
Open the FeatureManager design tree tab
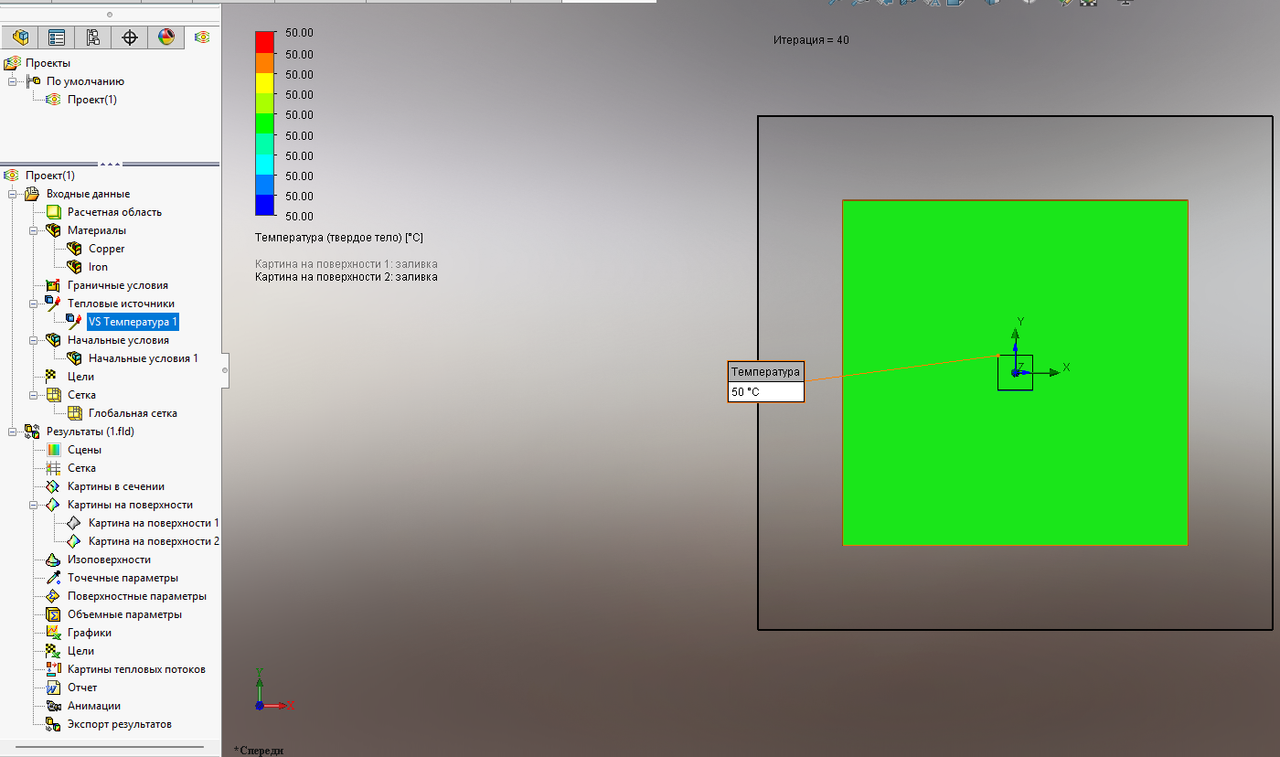[x=20, y=38]
